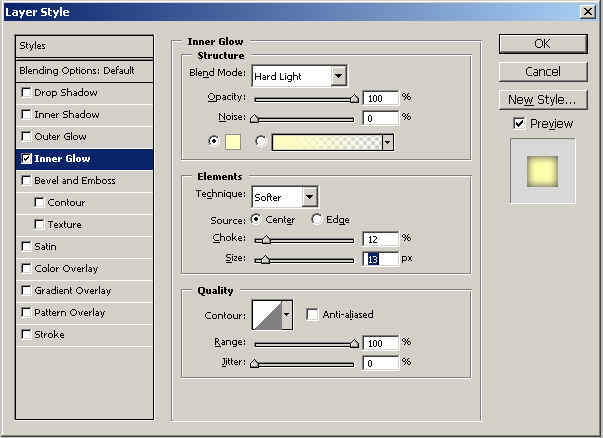Select Blending Options: Default
The width and height of the screenshot is (603, 438).
coord(84,71)
